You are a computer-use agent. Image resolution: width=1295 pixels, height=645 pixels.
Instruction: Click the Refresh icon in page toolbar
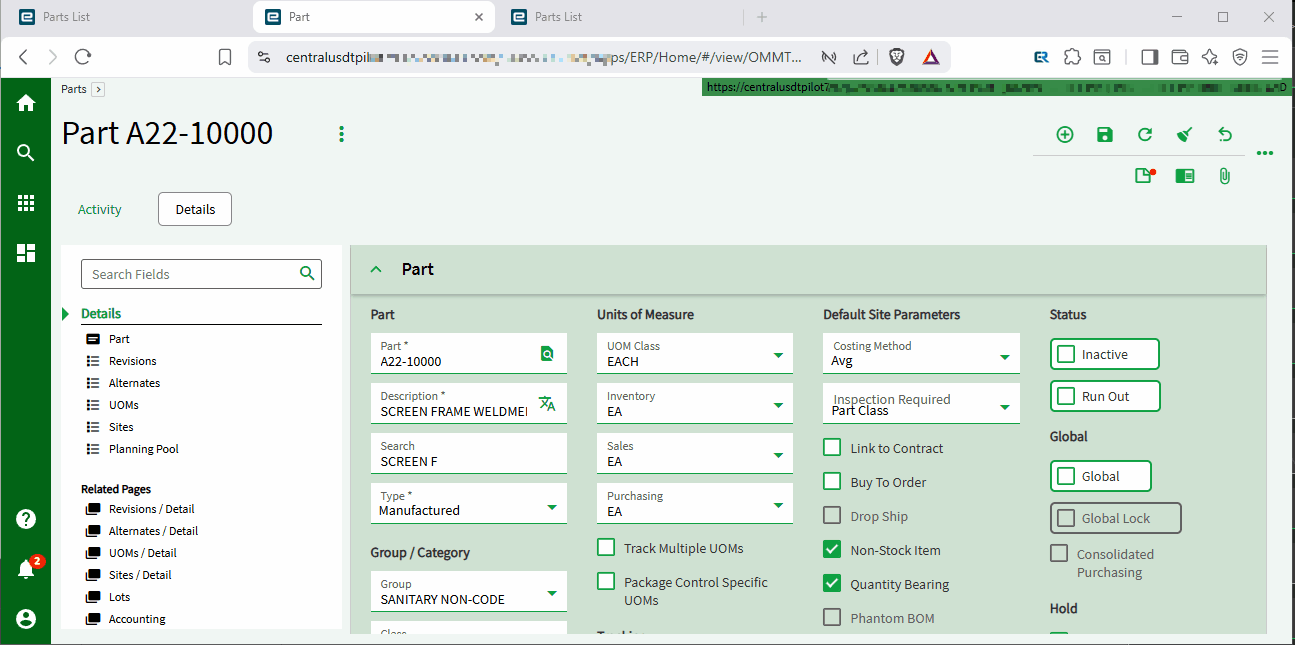[1145, 135]
